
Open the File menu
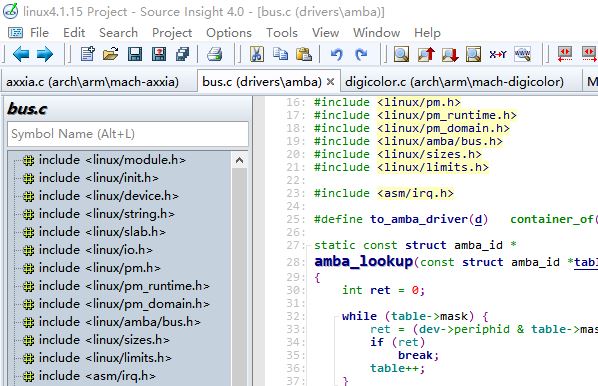[x=39, y=33]
